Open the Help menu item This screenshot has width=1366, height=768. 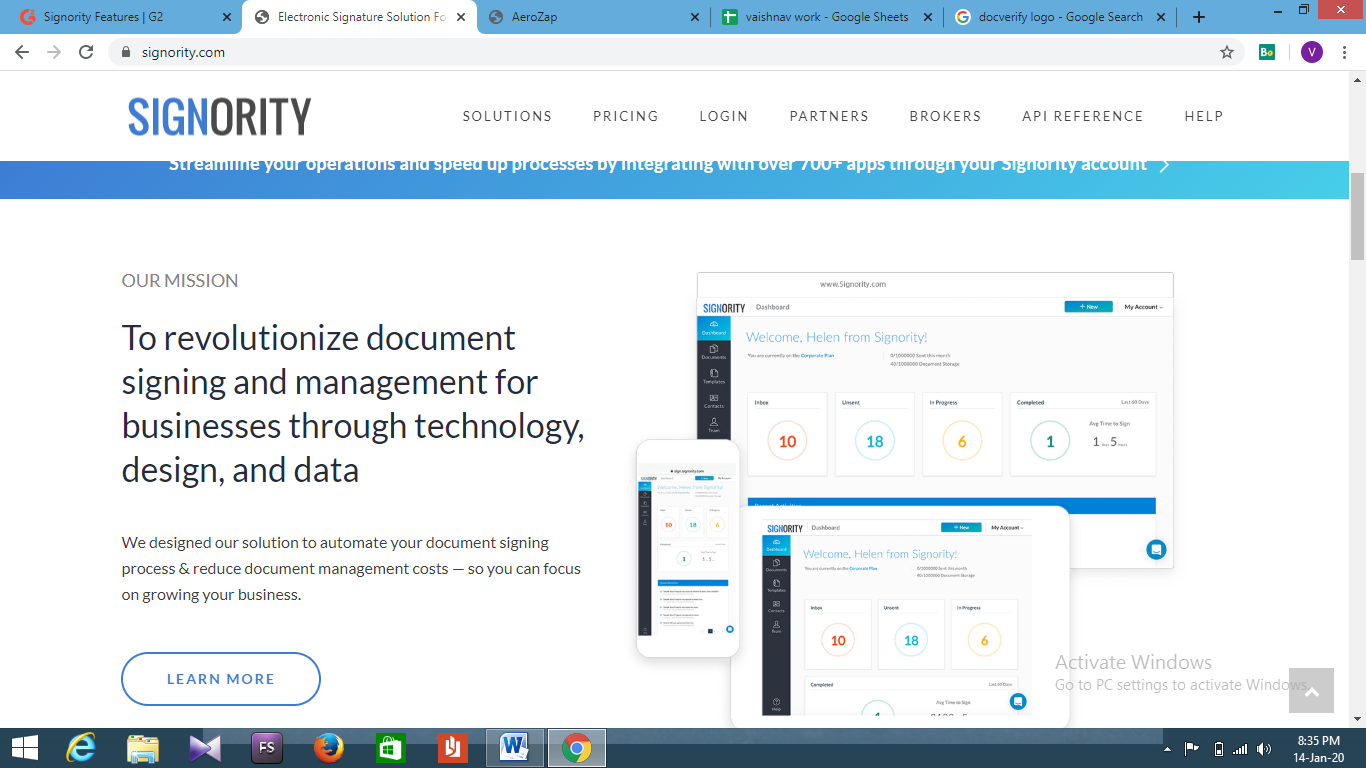(x=1204, y=116)
